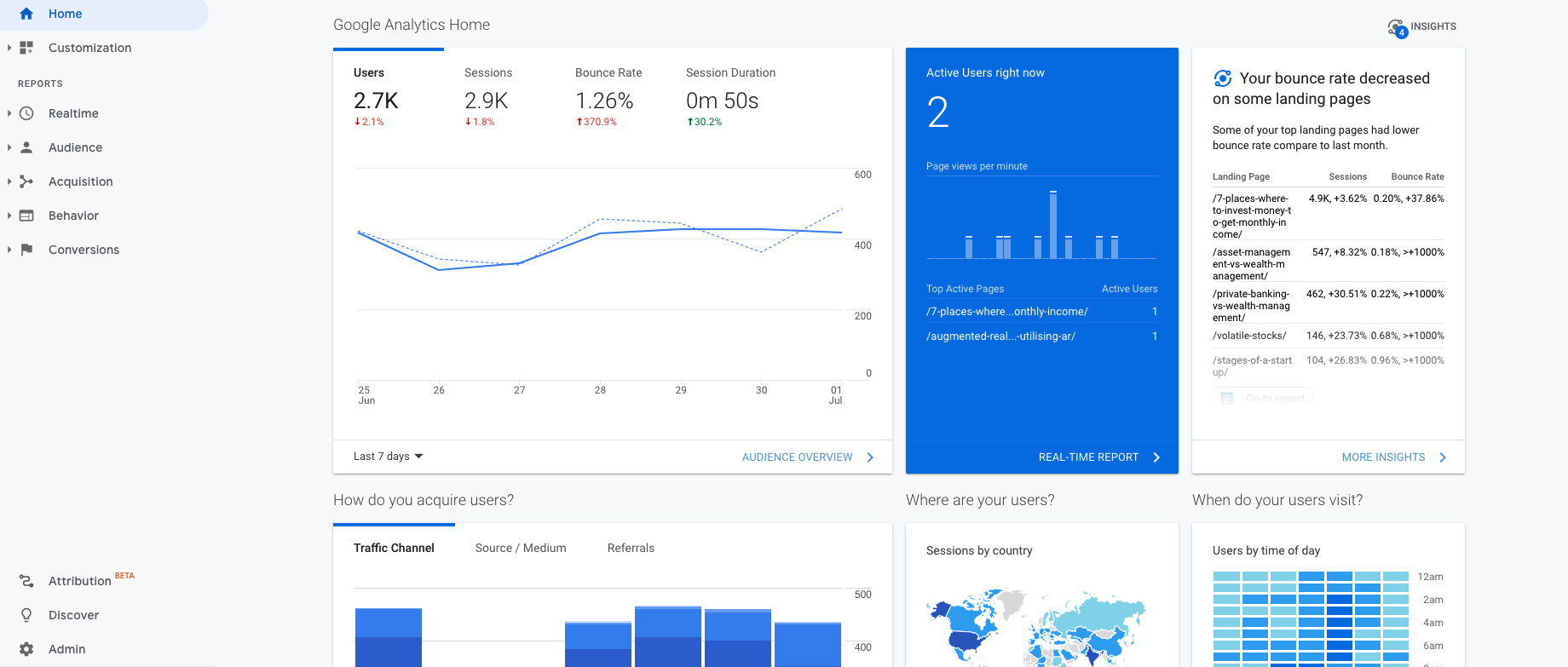This screenshot has width=1568, height=667.
Task: Click the Admin gear icon
Action: point(26,649)
